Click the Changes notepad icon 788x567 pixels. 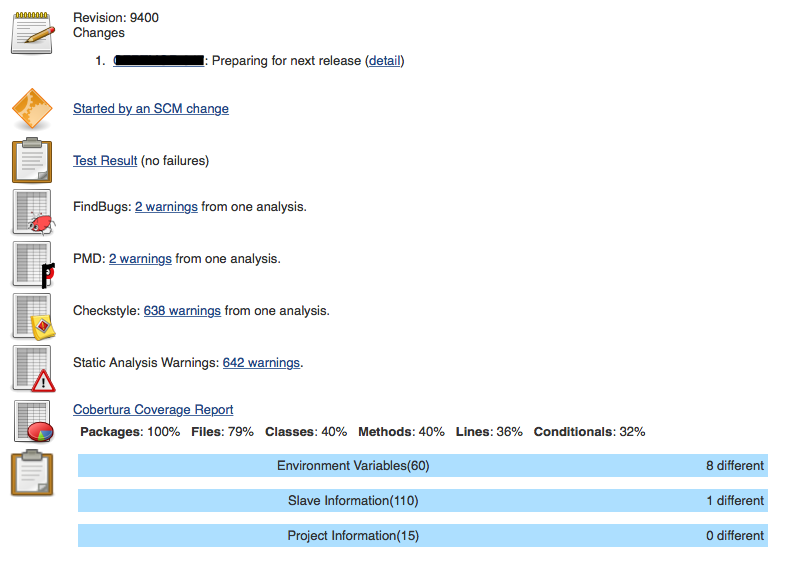(32, 32)
